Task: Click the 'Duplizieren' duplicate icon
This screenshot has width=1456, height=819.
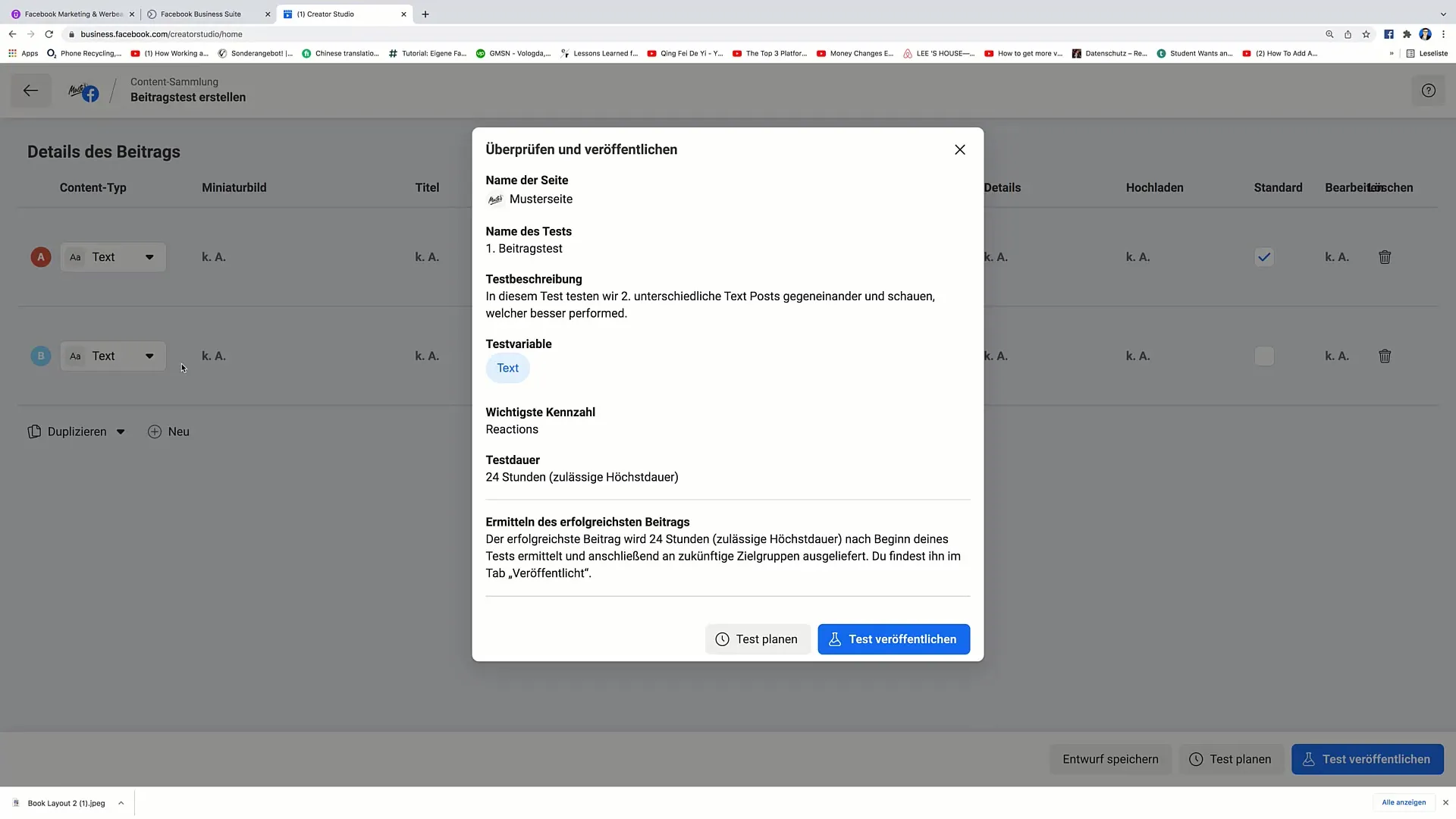Action: click(x=34, y=431)
